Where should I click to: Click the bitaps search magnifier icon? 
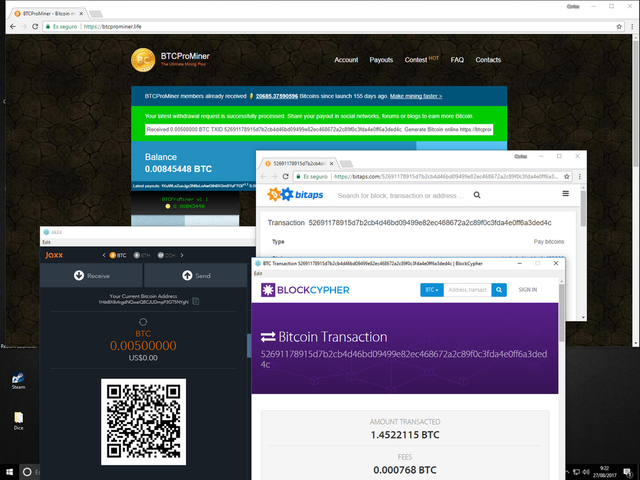point(477,195)
